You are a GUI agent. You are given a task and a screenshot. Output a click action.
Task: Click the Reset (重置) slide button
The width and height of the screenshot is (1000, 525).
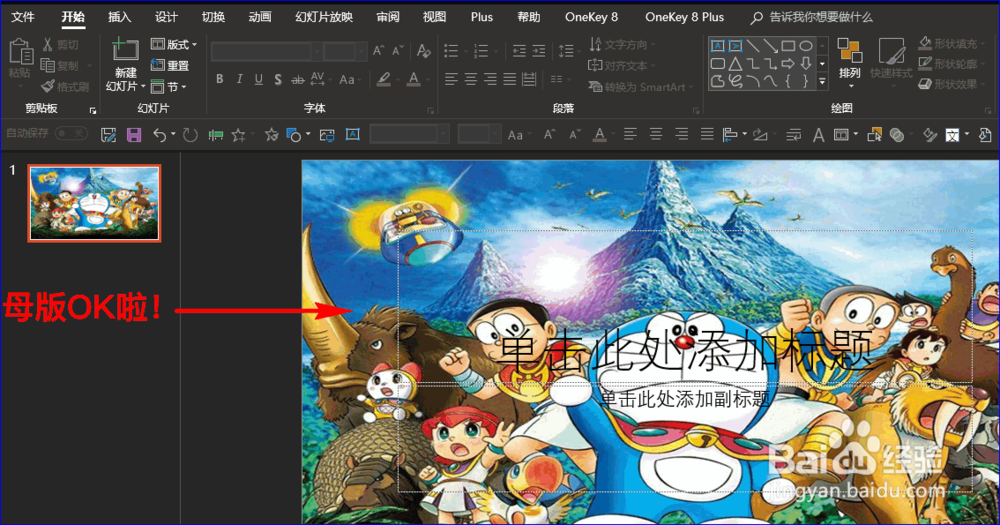click(170, 65)
